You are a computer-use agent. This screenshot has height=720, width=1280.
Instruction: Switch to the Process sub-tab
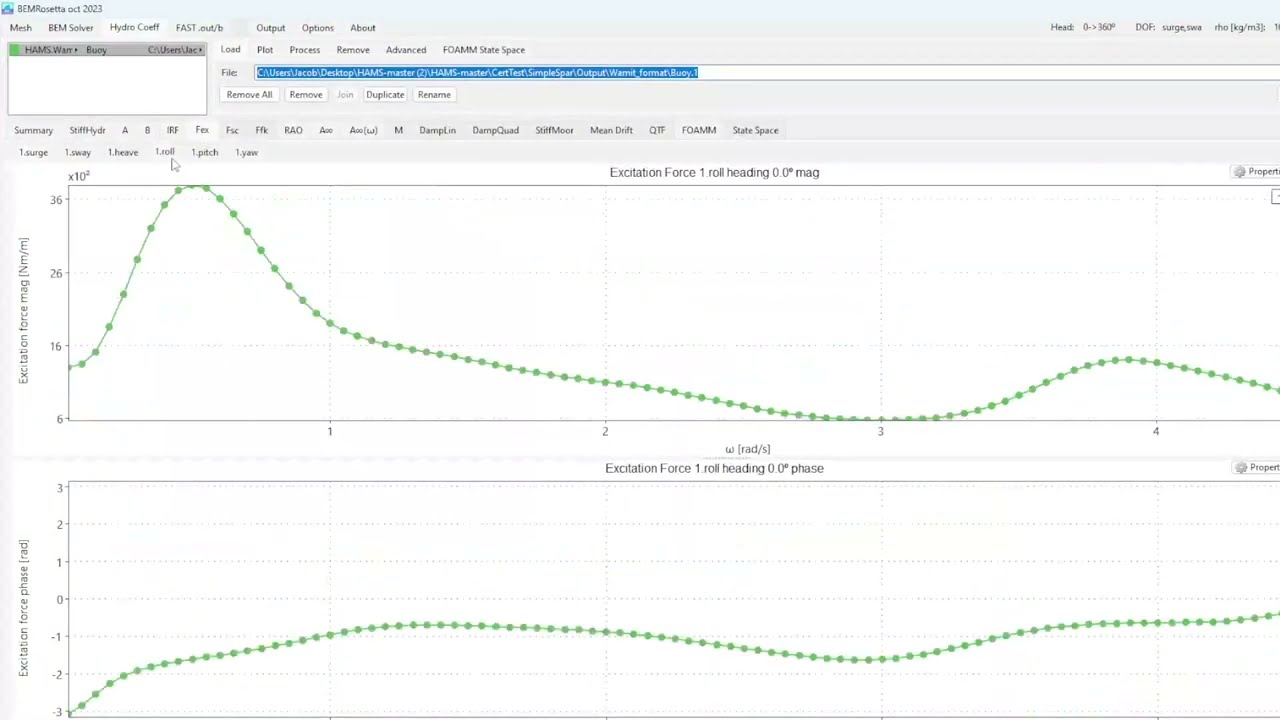coord(305,50)
